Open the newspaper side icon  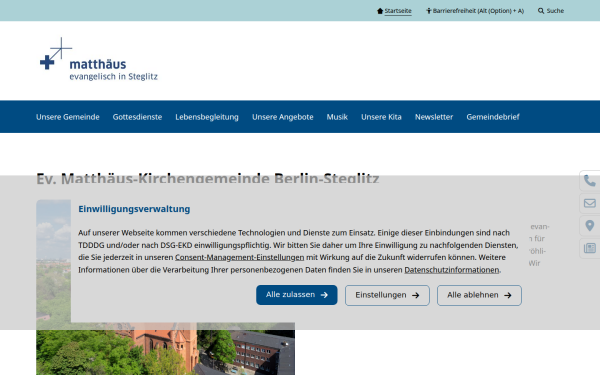pos(589,248)
